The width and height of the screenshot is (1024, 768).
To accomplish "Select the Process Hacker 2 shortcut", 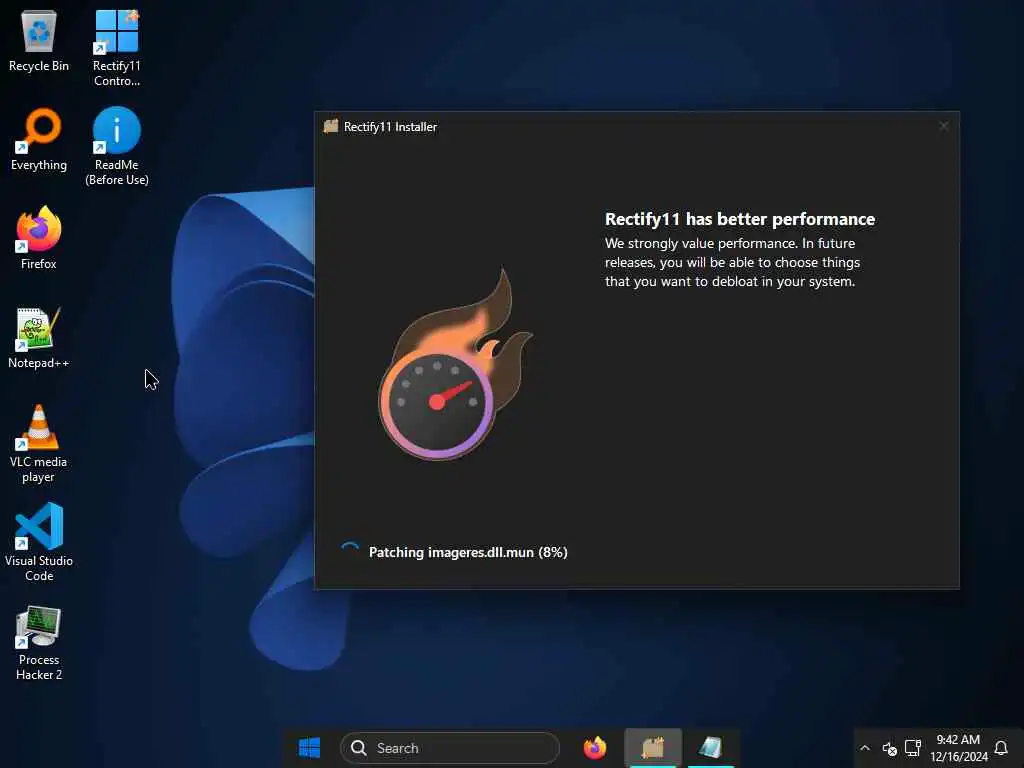I will 39,643.
